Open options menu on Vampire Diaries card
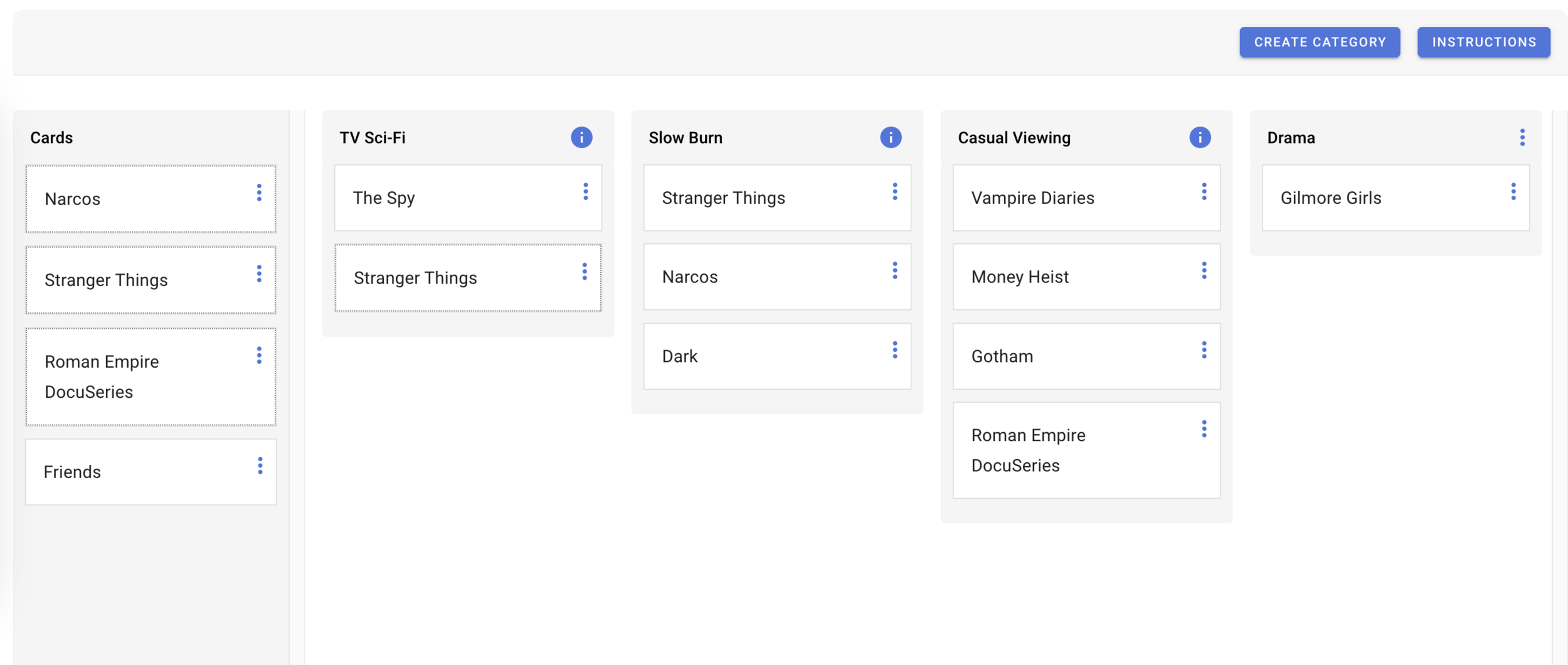1568x665 pixels. (1204, 191)
